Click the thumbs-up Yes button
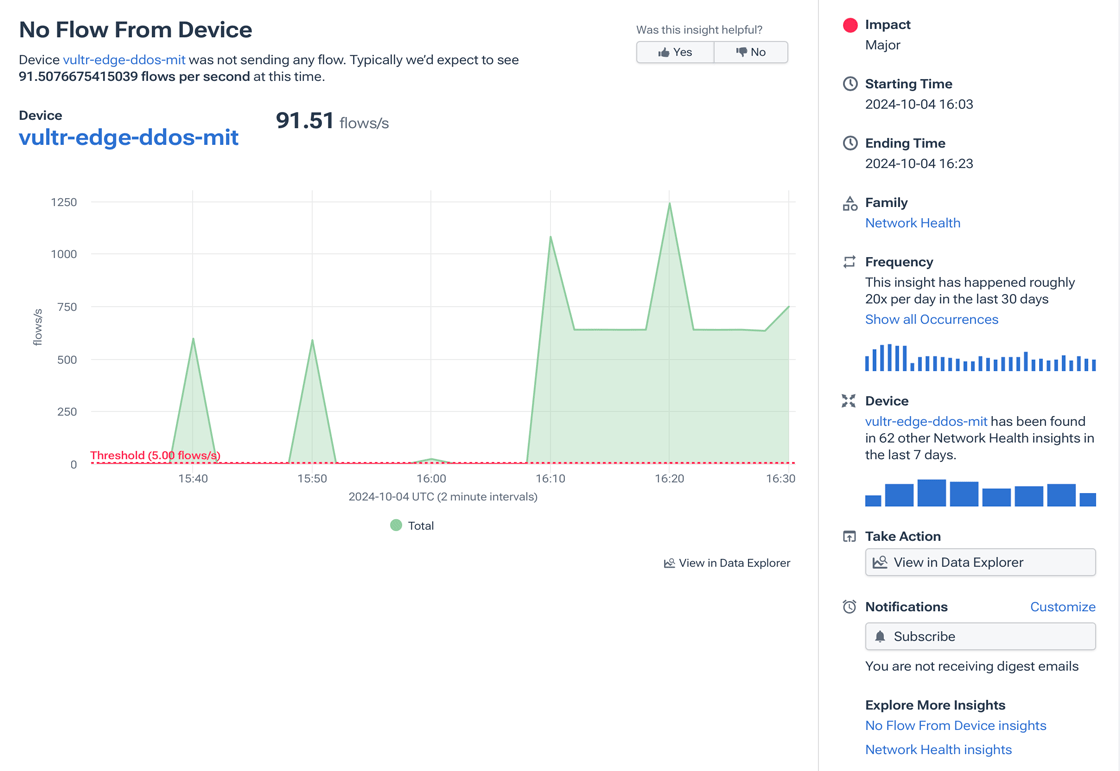This screenshot has height=771, width=1120. 675,52
